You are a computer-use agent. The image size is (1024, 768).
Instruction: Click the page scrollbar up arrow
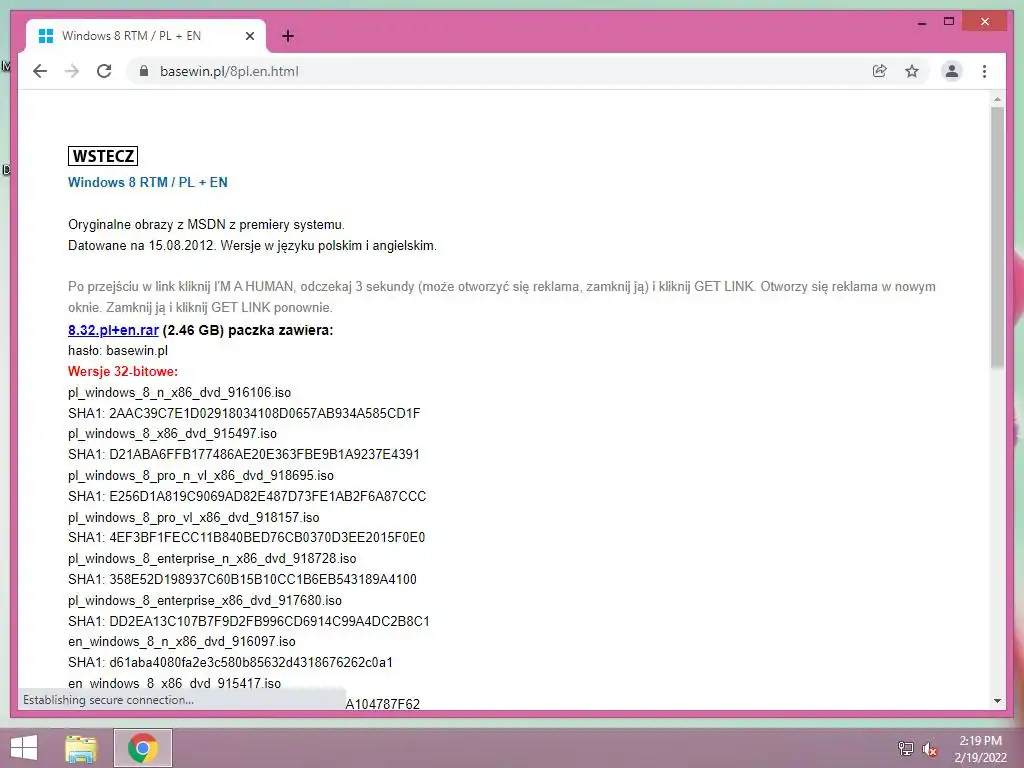tap(997, 99)
